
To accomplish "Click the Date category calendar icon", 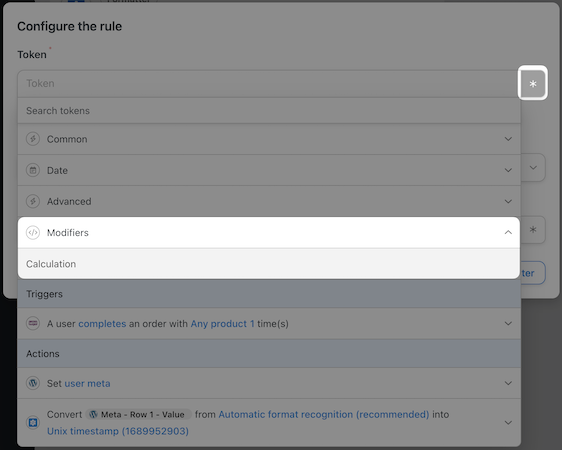I will (33, 170).
